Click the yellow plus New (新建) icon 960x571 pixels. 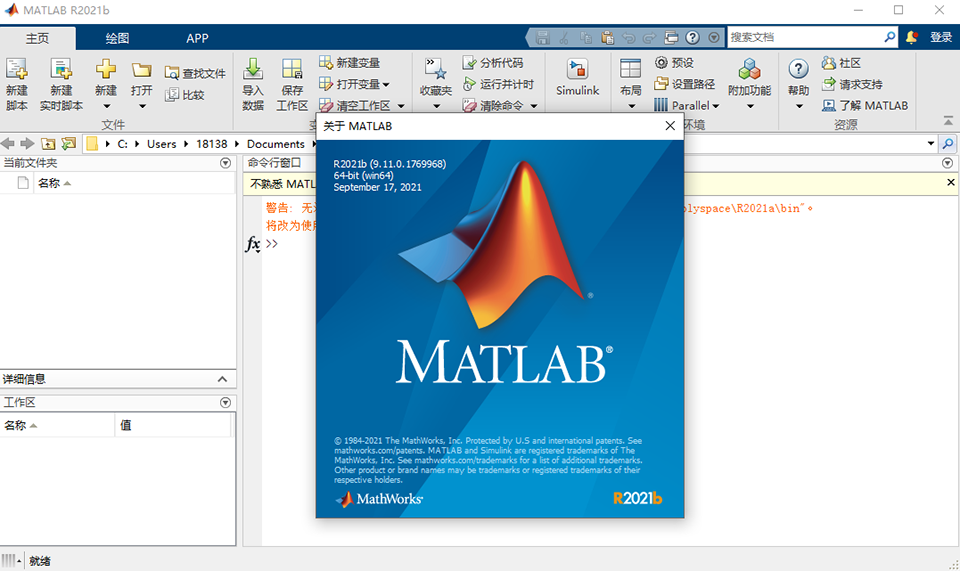[x=106, y=69]
